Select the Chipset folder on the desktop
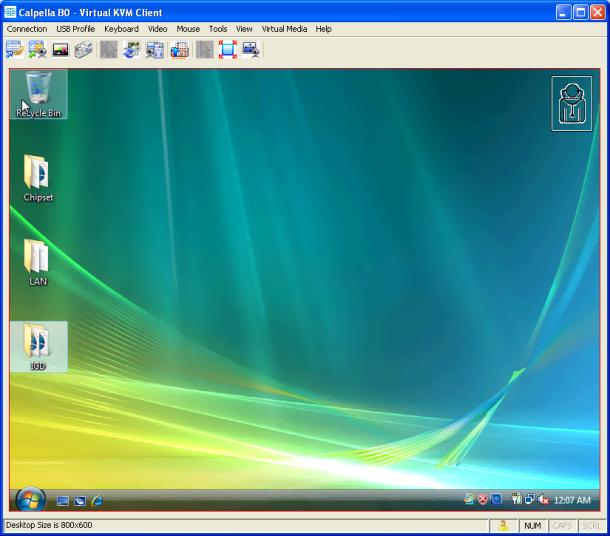 [x=38, y=178]
